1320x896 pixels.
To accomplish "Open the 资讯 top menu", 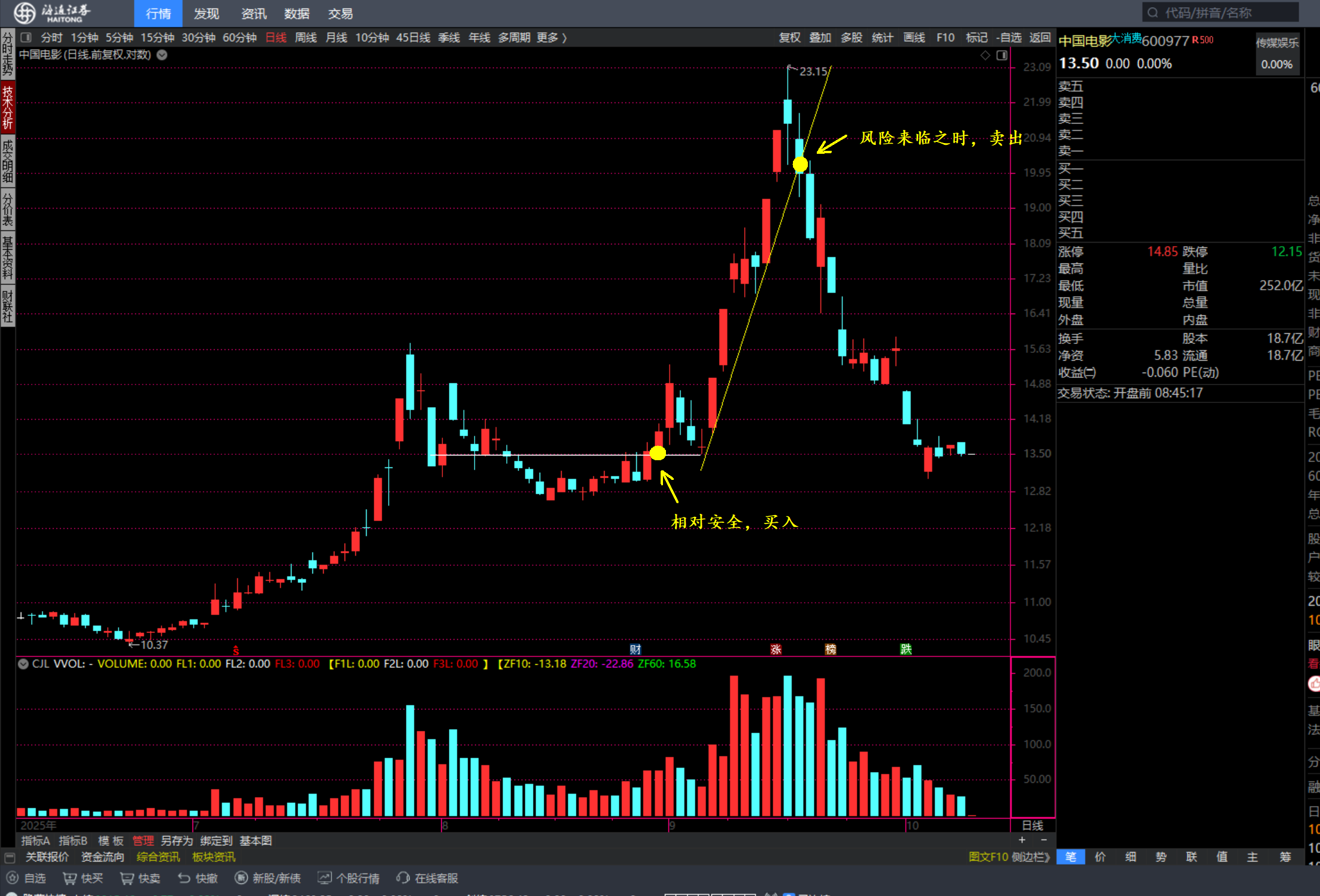I will coord(253,14).
